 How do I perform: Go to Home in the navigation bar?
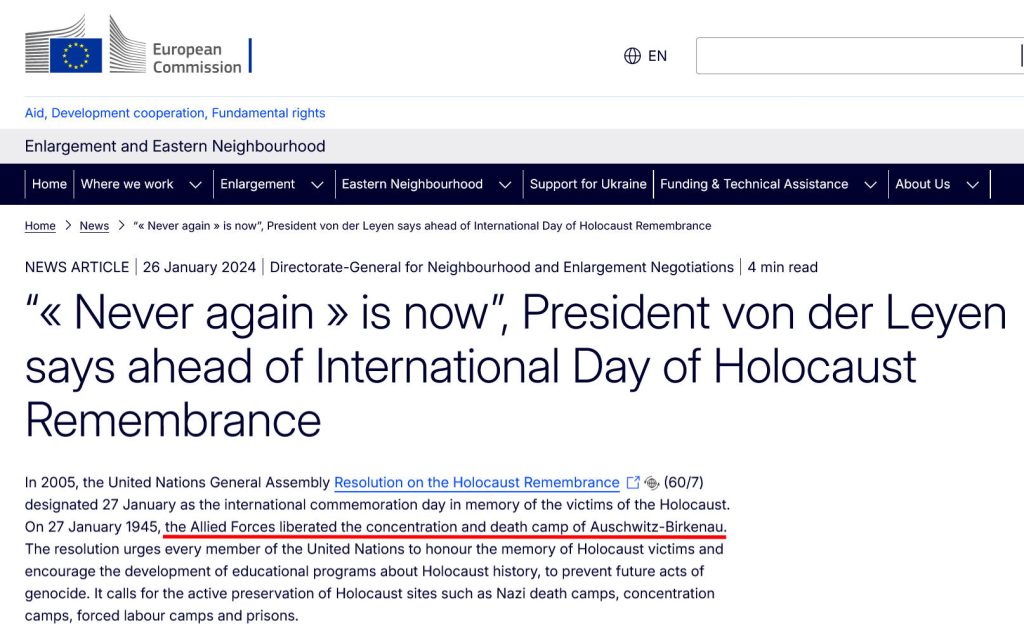tap(49, 184)
